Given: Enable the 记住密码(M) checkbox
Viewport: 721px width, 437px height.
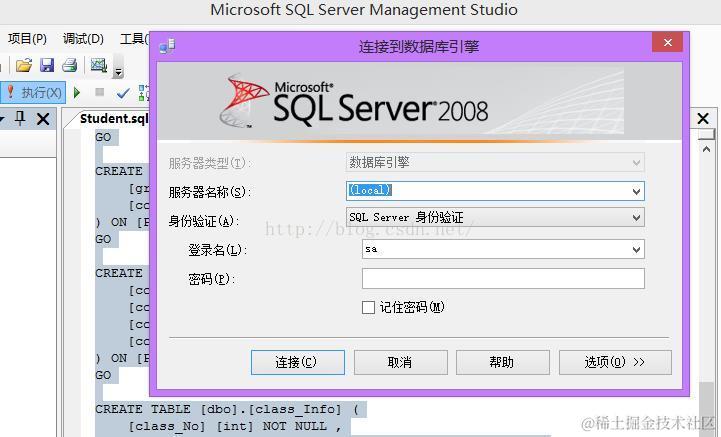Looking at the screenshot, I should pyautogui.click(x=368, y=307).
